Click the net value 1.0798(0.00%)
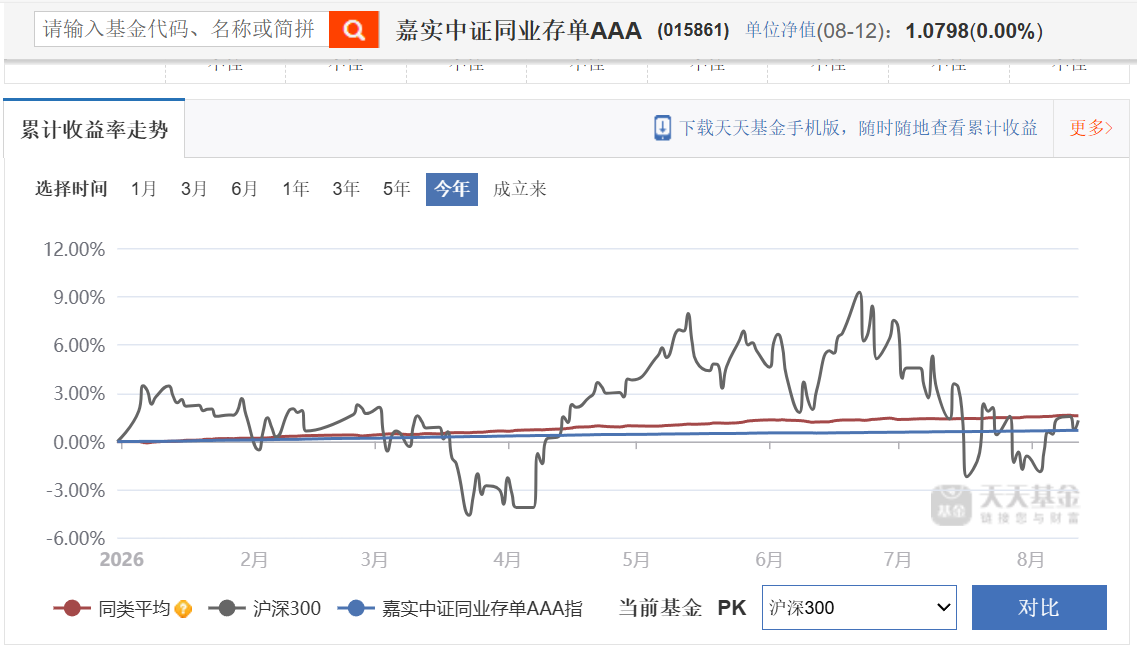This screenshot has height=648, width=1137. pyautogui.click(x=975, y=30)
